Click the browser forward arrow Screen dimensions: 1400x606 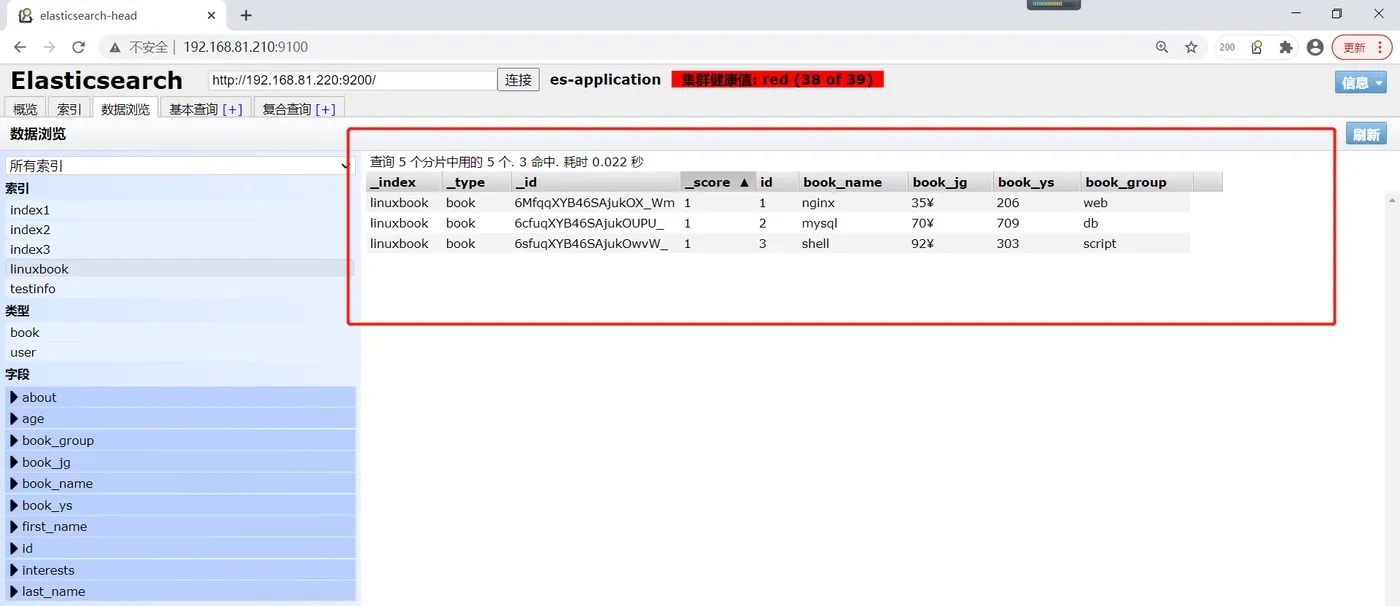pos(49,47)
